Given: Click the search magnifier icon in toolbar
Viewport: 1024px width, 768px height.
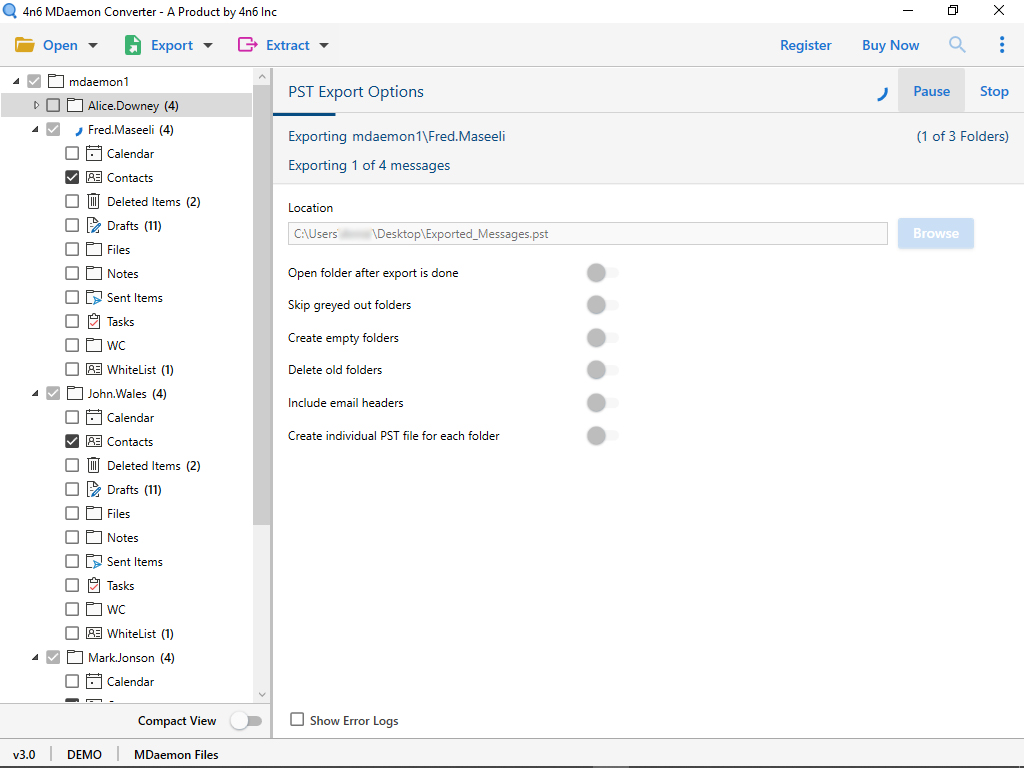Looking at the screenshot, I should [x=957, y=45].
